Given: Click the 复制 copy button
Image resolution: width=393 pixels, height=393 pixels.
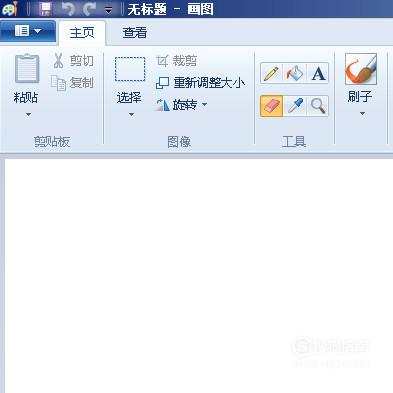Looking at the screenshot, I should (x=72, y=83).
